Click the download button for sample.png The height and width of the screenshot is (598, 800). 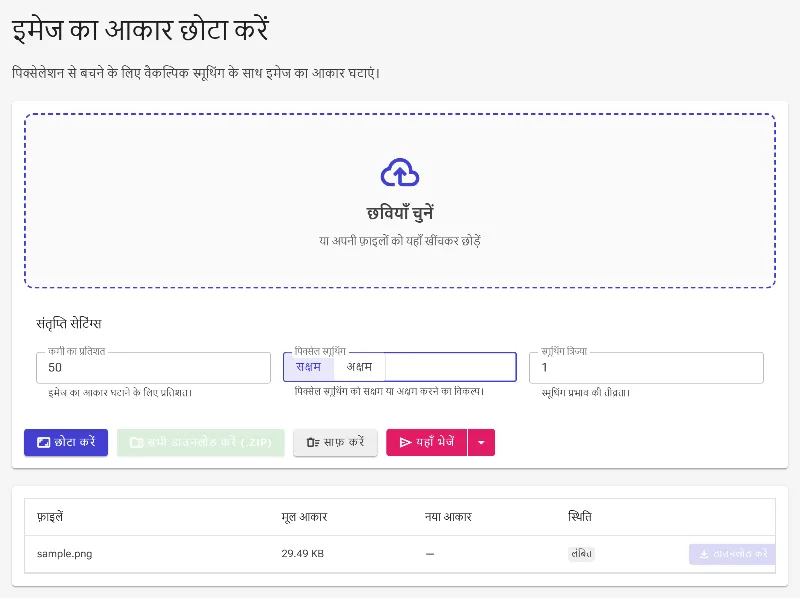click(733, 554)
